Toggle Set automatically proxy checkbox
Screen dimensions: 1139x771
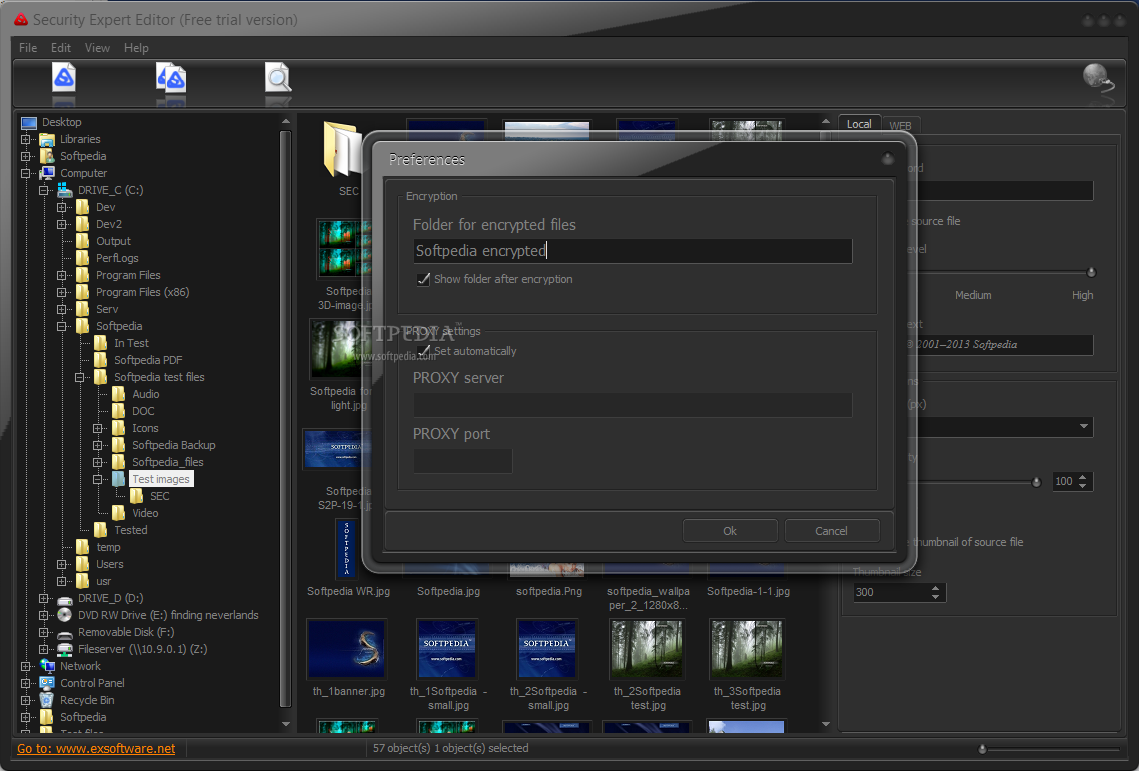point(423,351)
